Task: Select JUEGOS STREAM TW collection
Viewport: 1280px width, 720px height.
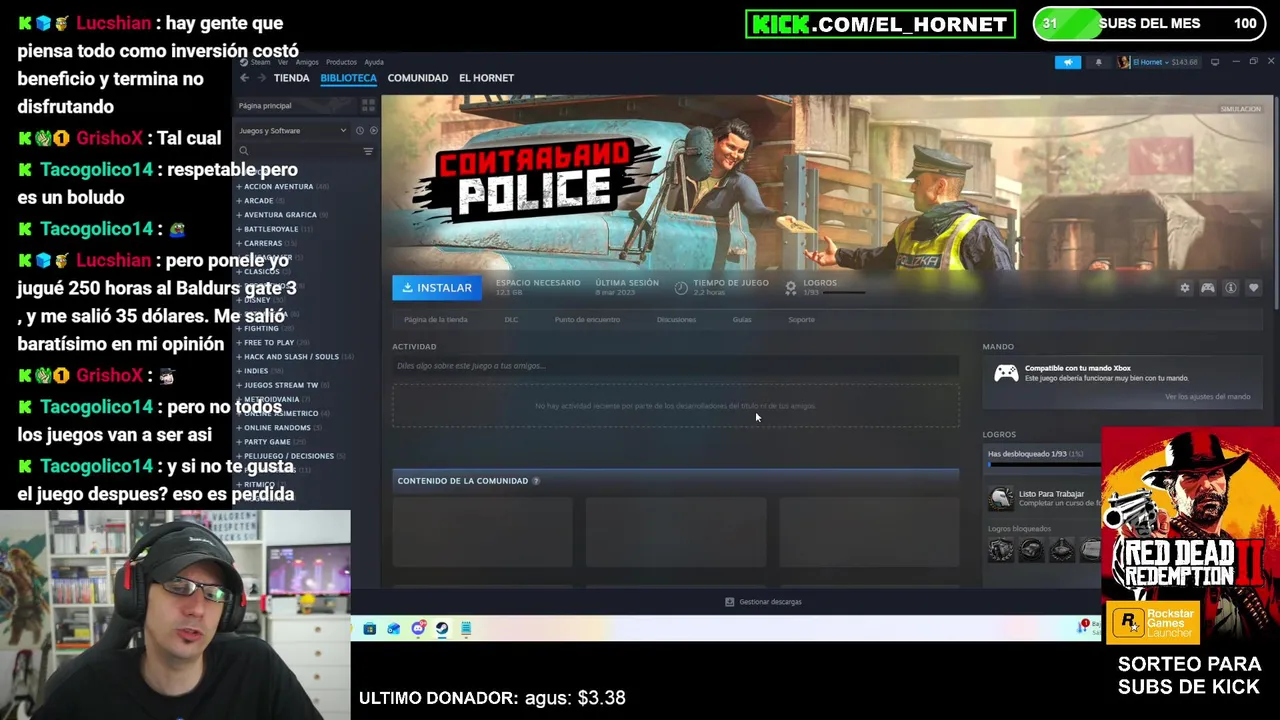Action: [282, 385]
